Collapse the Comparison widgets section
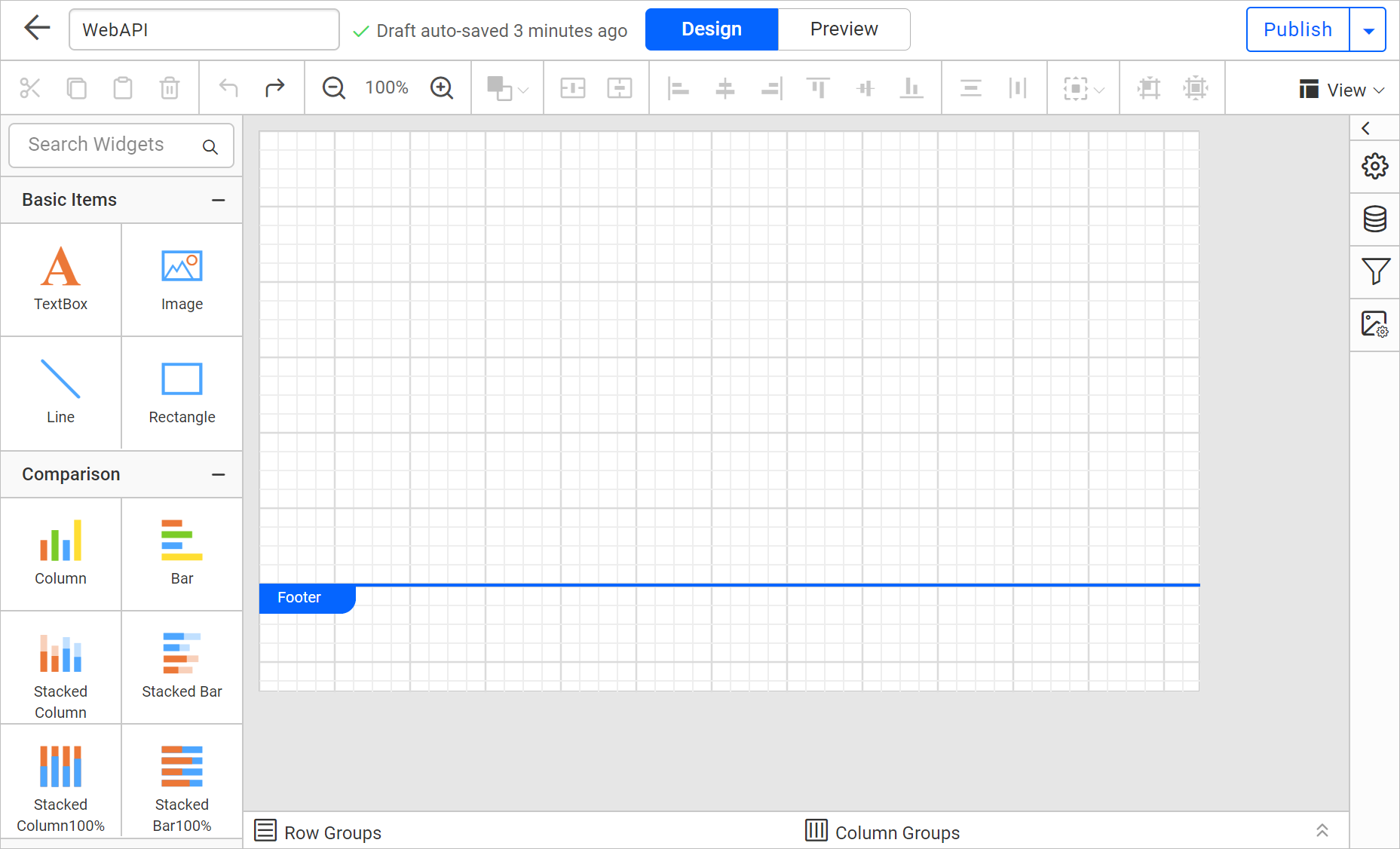Viewport: 1400px width, 849px height. point(218,474)
